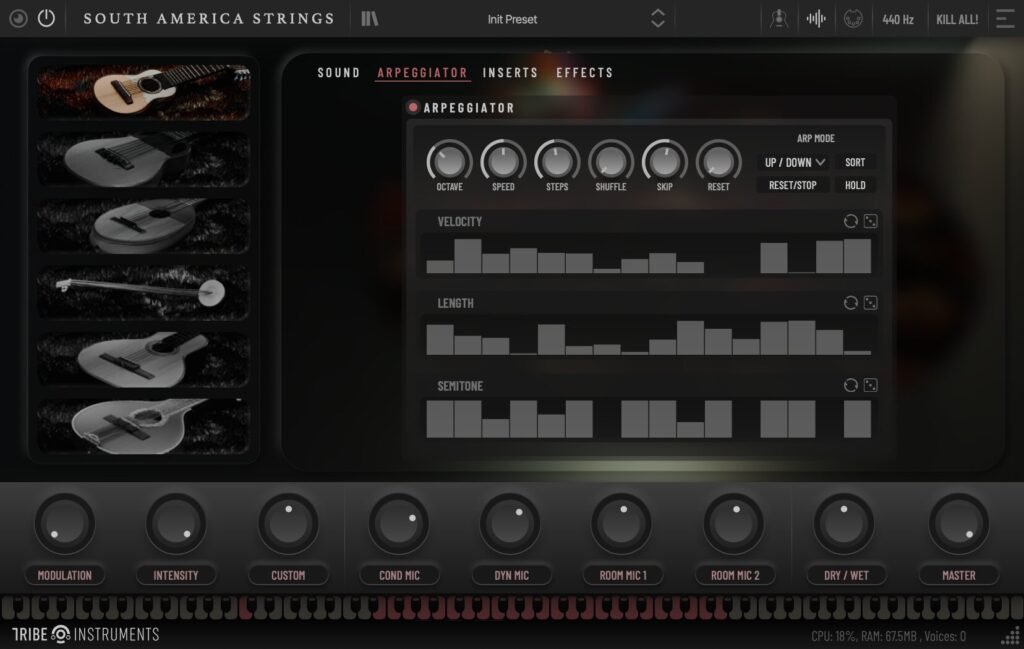Click the 440 Hz tuning button
The image size is (1024, 649).
click(x=898, y=20)
